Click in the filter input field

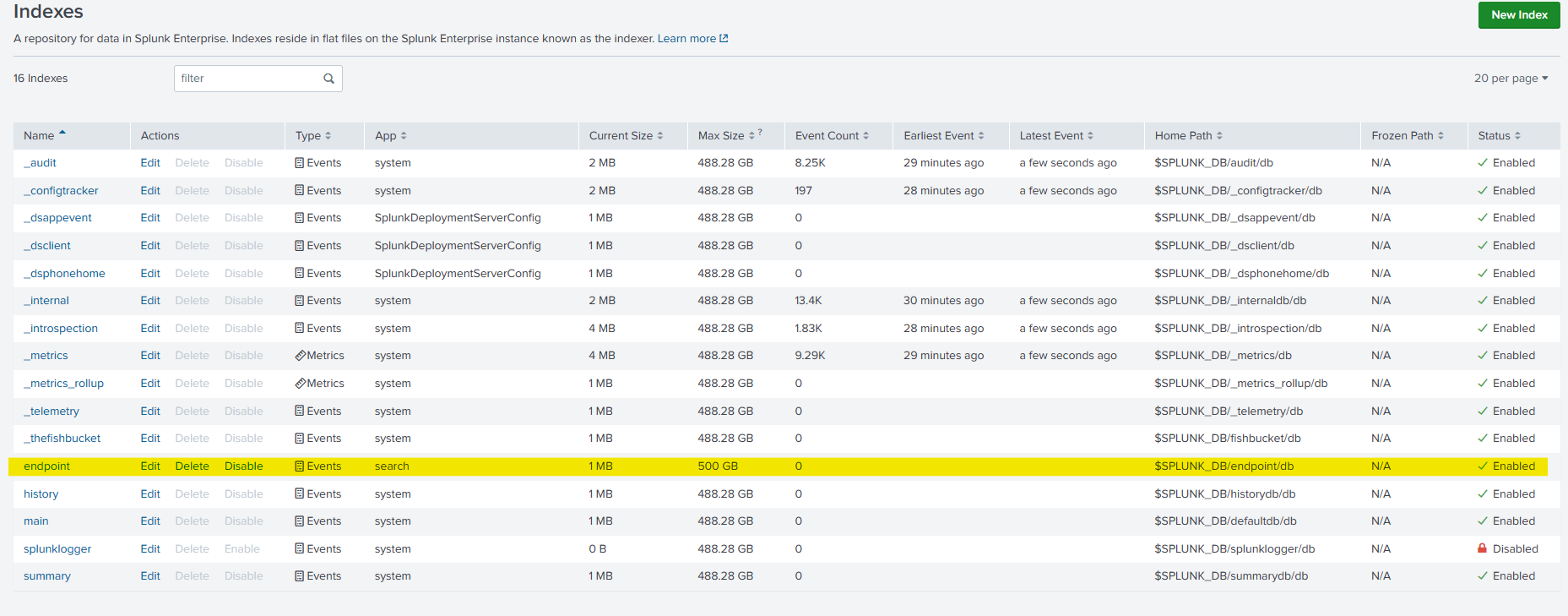tap(258, 79)
